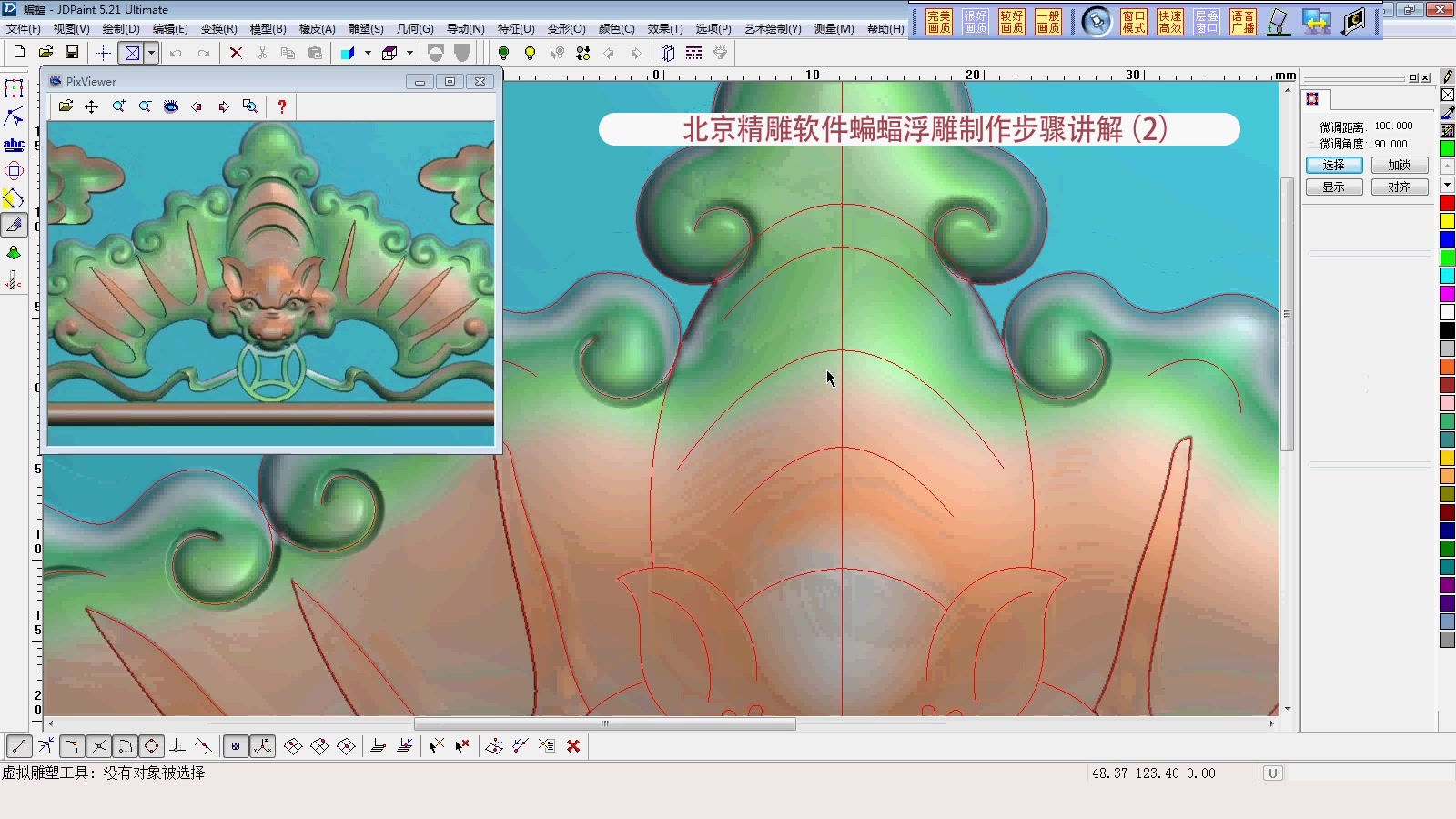Viewport: 1456px width, 819px height.
Task: Toggle the selection box mode in top toolbar
Action: coord(132,54)
